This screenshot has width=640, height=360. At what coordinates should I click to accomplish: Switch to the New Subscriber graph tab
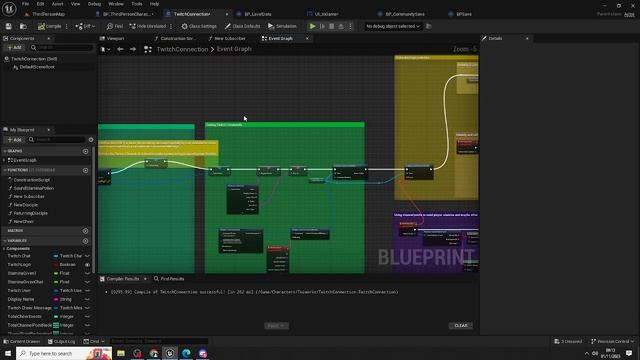click(230, 38)
